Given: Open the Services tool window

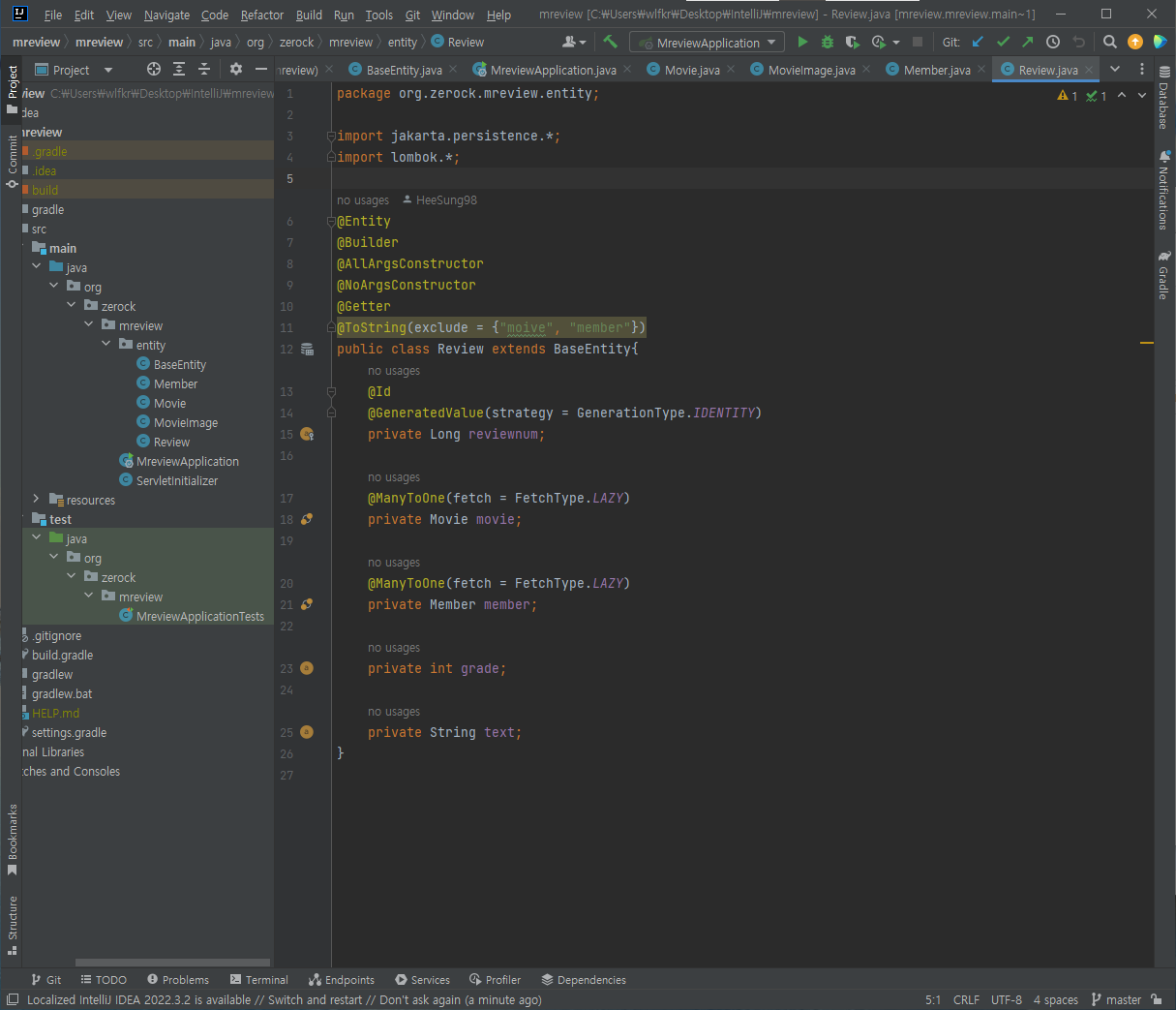Looking at the screenshot, I should point(422,979).
